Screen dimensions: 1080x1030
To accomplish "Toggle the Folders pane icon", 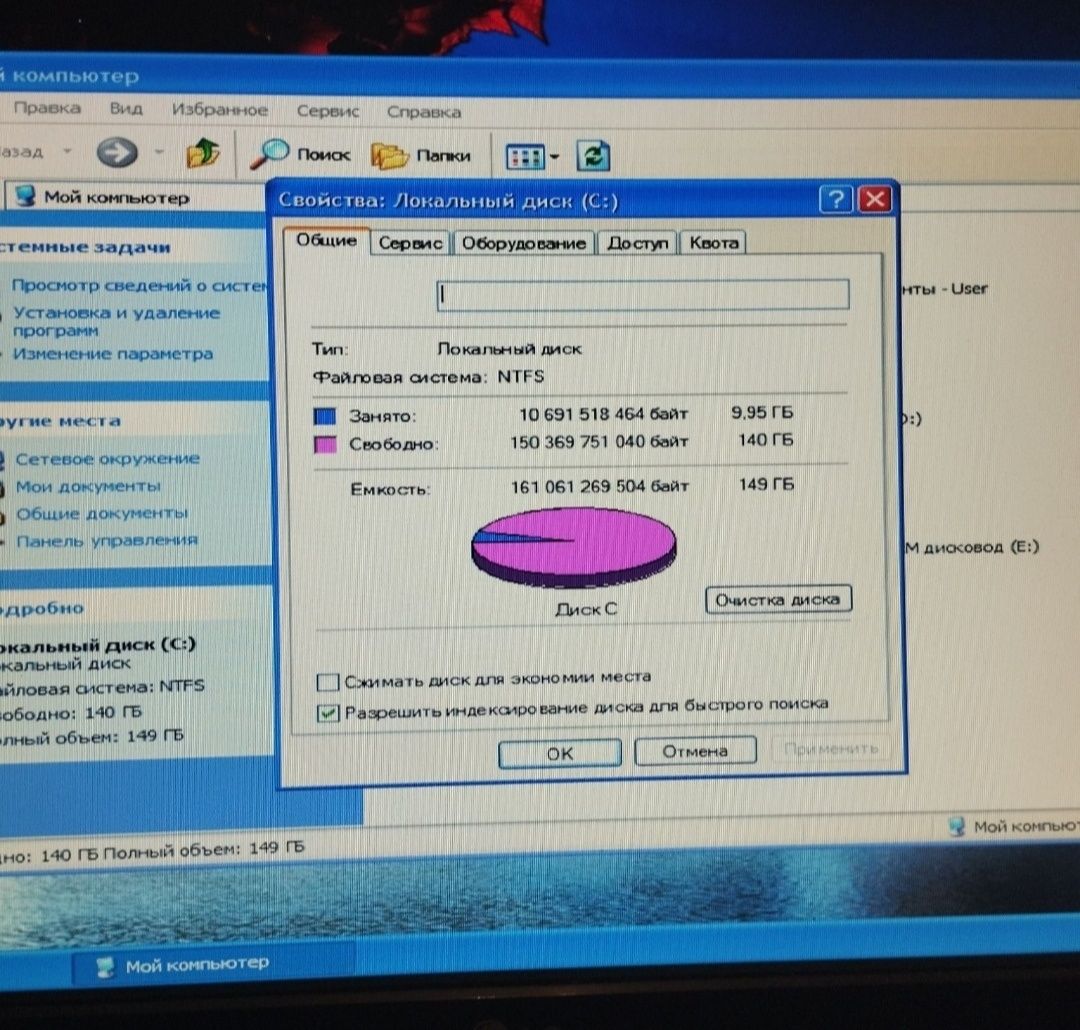I will [388, 156].
